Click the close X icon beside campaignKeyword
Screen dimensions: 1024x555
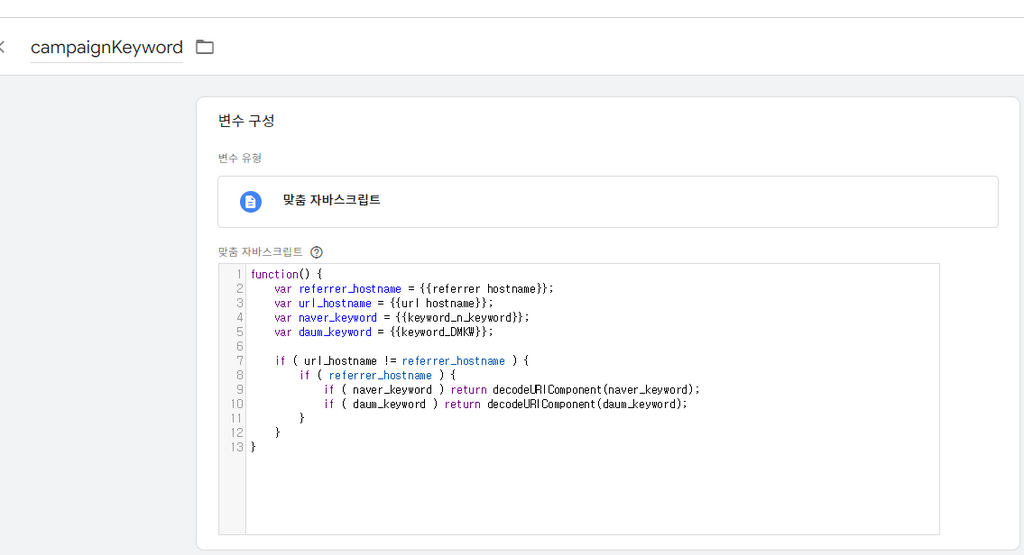(x=2, y=47)
